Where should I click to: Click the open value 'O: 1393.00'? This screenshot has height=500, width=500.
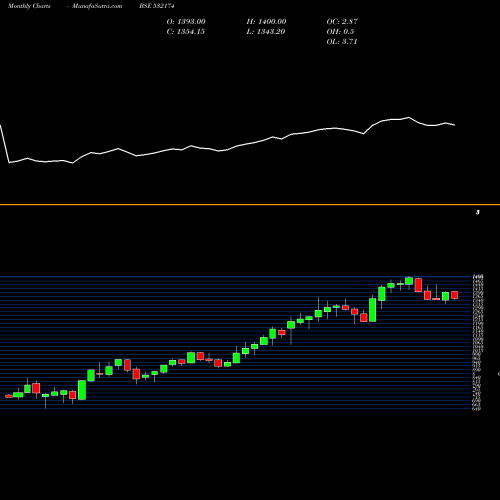pyautogui.click(x=186, y=22)
